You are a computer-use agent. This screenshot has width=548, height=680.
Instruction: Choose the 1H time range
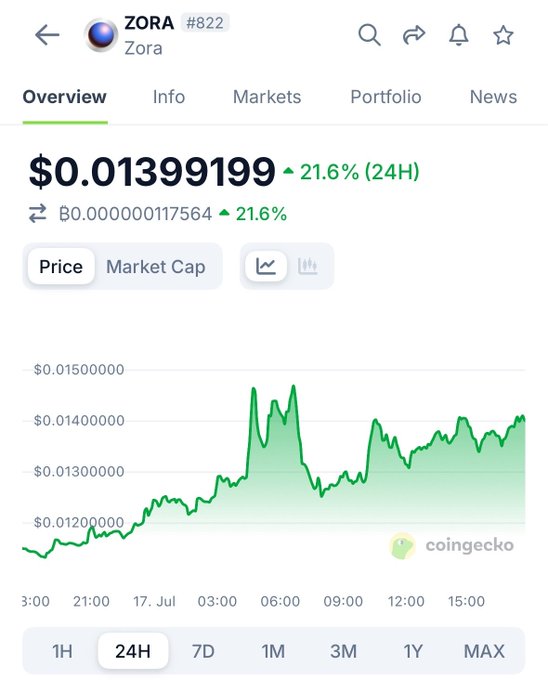click(x=62, y=651)
